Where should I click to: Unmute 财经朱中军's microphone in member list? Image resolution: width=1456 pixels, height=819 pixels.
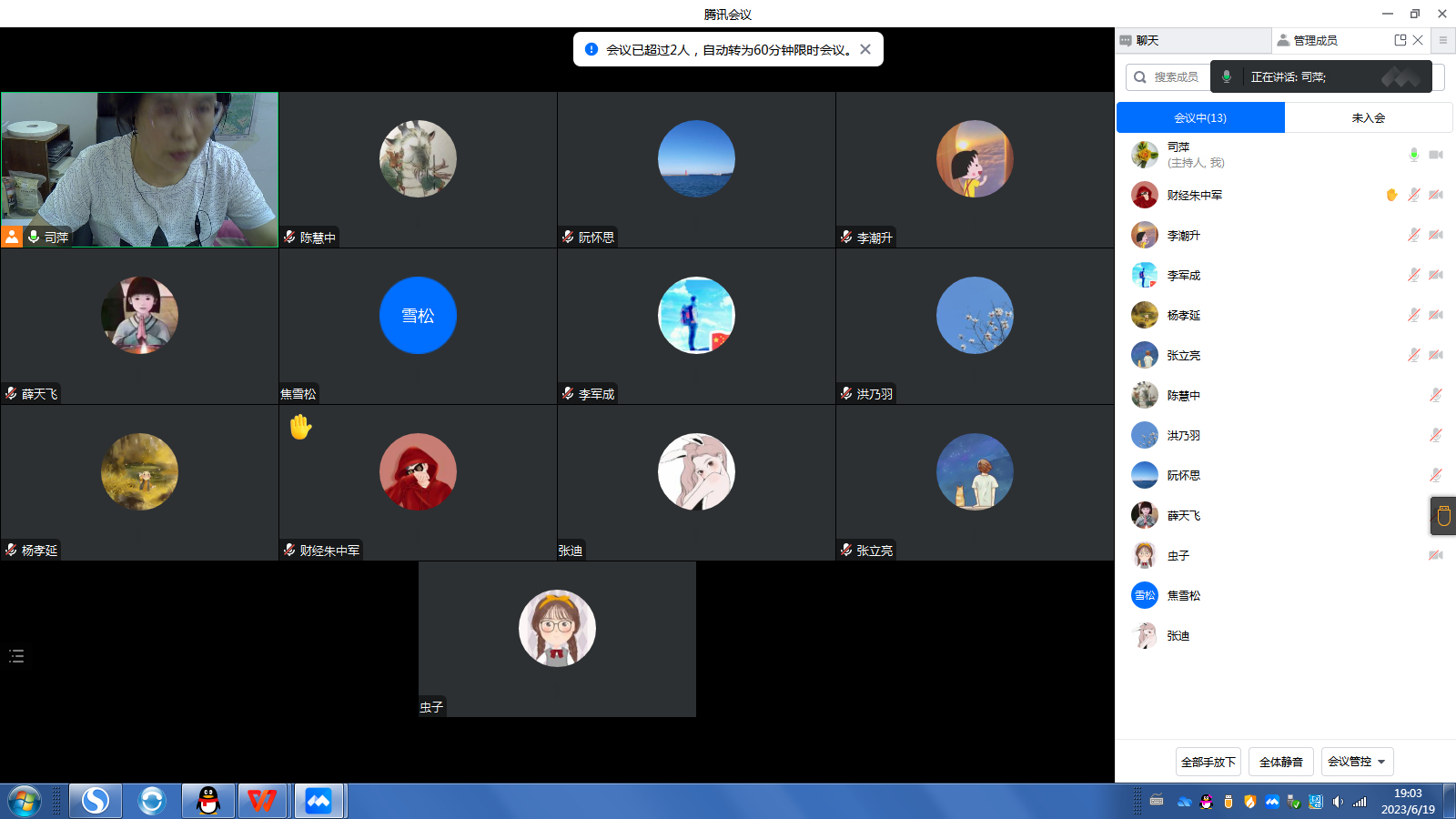[1413, 195]
